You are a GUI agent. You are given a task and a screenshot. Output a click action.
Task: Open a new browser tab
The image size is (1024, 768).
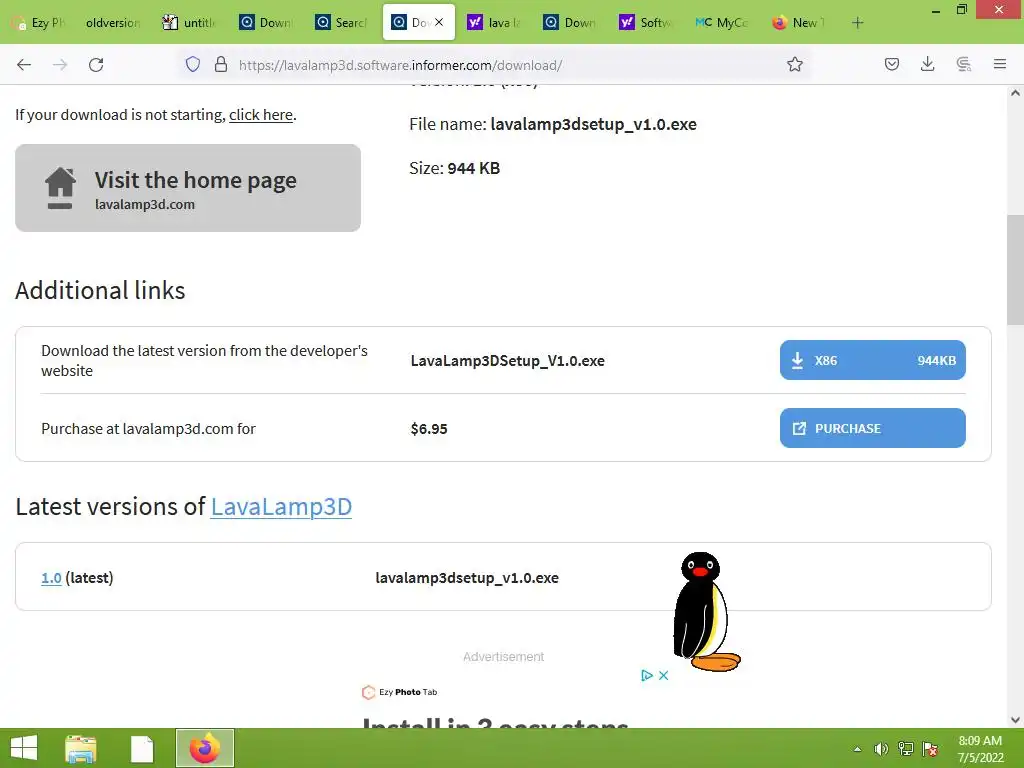point(857,23)
